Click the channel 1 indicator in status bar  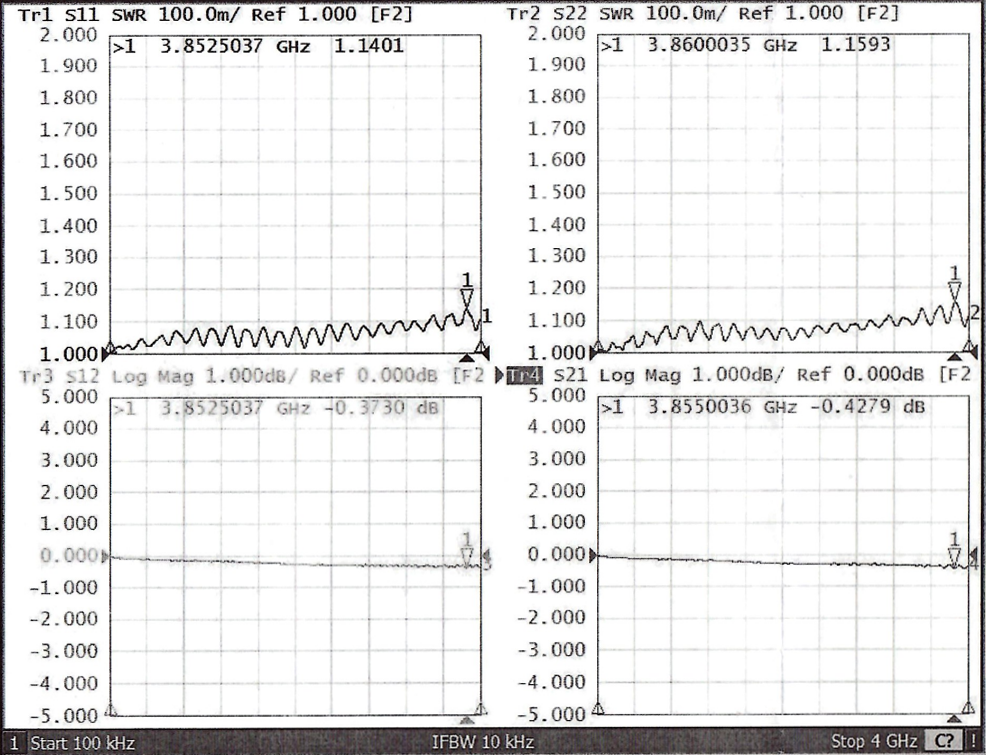14,743
